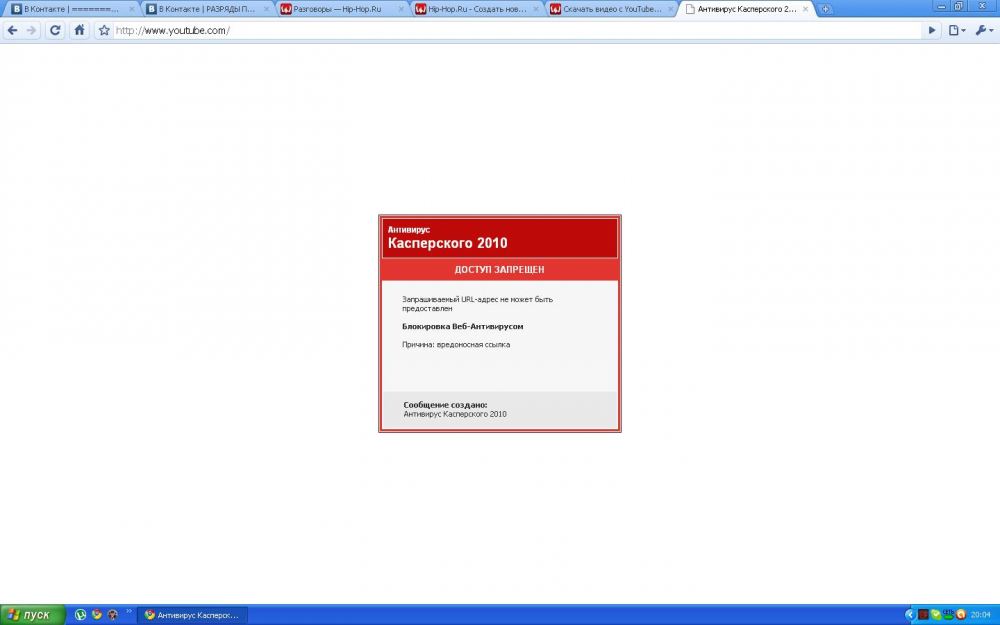Viewport: 1000px width, 625px height.
Task: Open the dark red Kaspersky tray icon
Action: (x=922, y=615)
